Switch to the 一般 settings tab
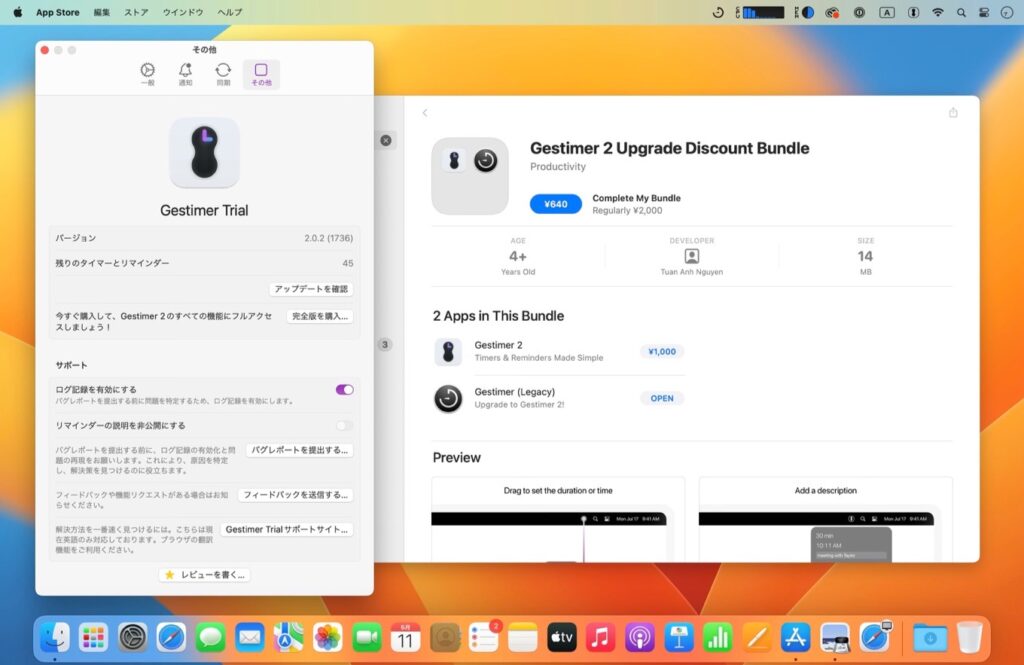Viewport: 1024px width, 665px height. [147, 72]
